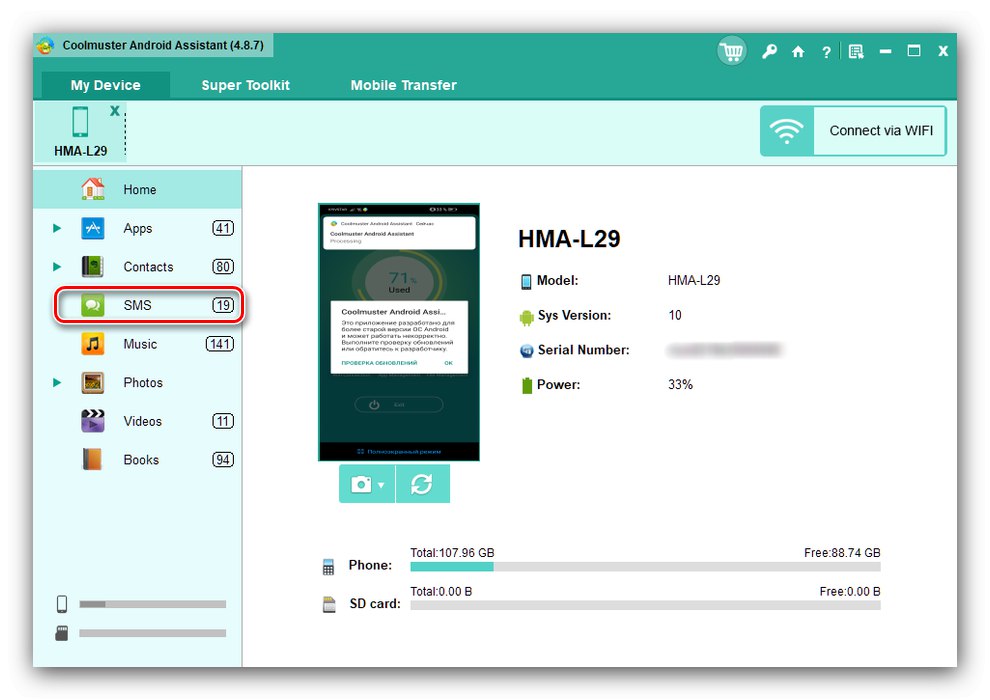Expand the Contacts category arrow
This screenshot has width=990, height=700.
coord(57,266)
